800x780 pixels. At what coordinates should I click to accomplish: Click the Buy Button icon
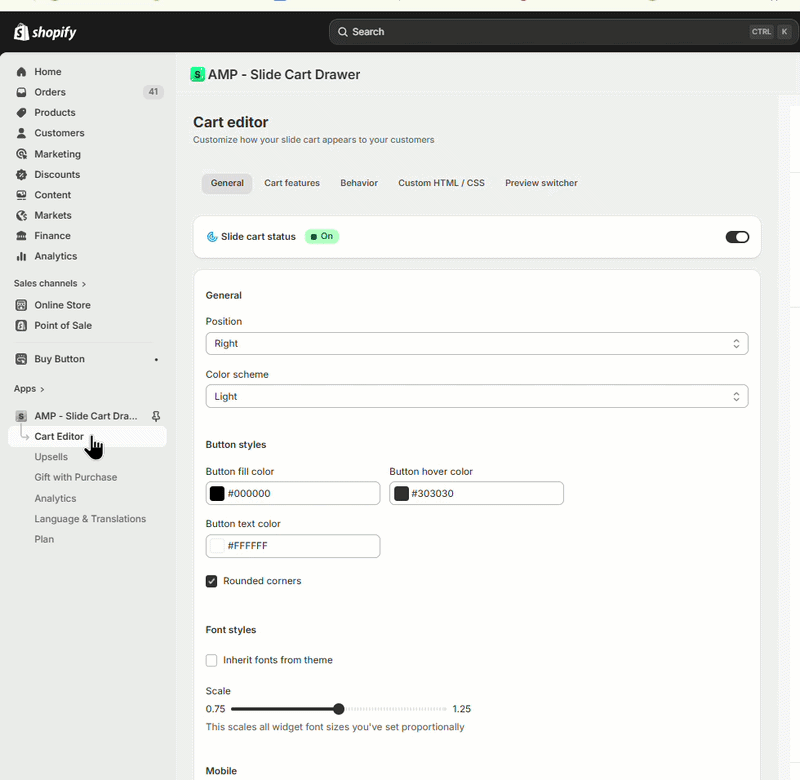click(x=21, y=359)
